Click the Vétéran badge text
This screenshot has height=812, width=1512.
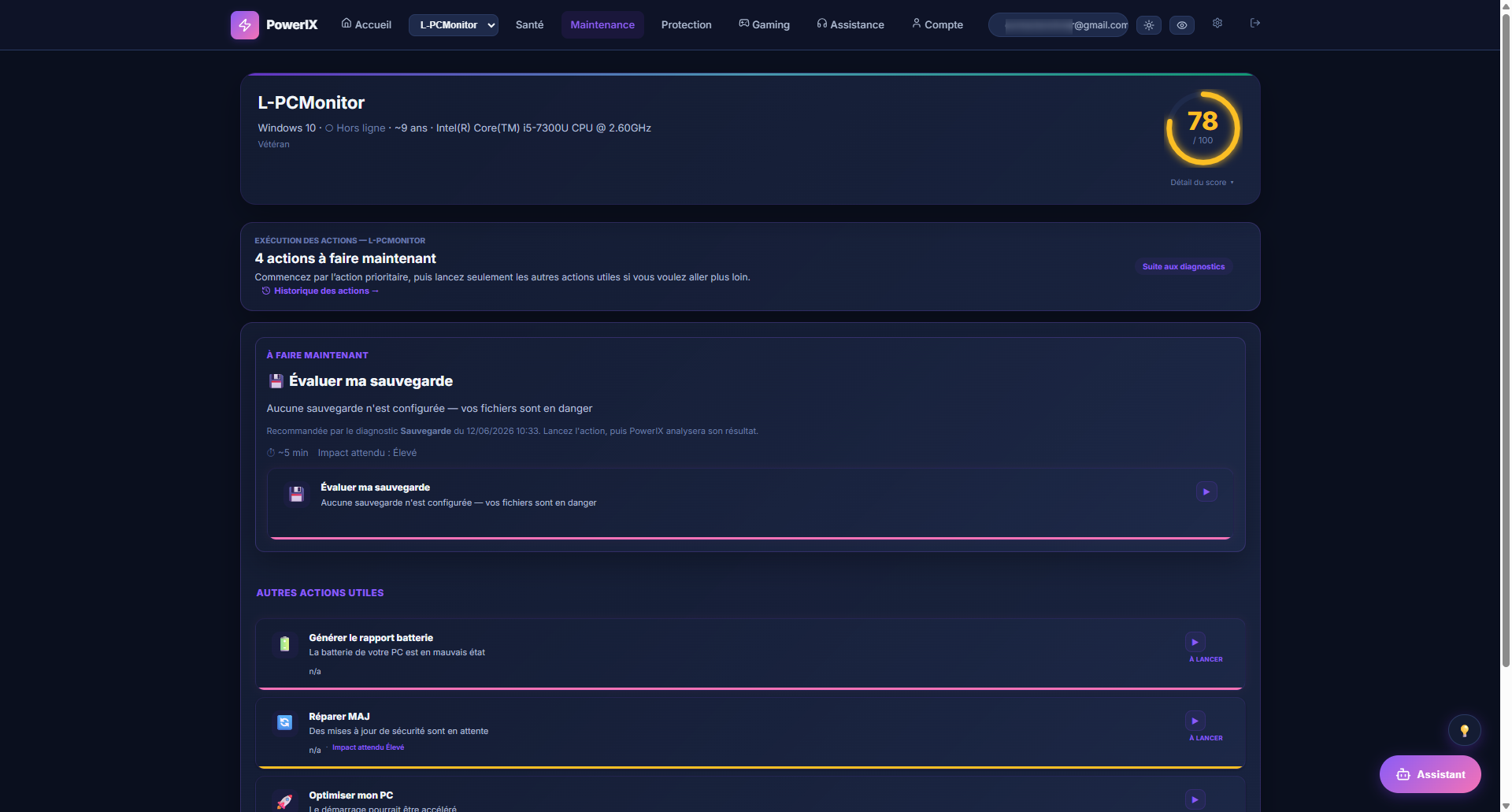[273, 144]
